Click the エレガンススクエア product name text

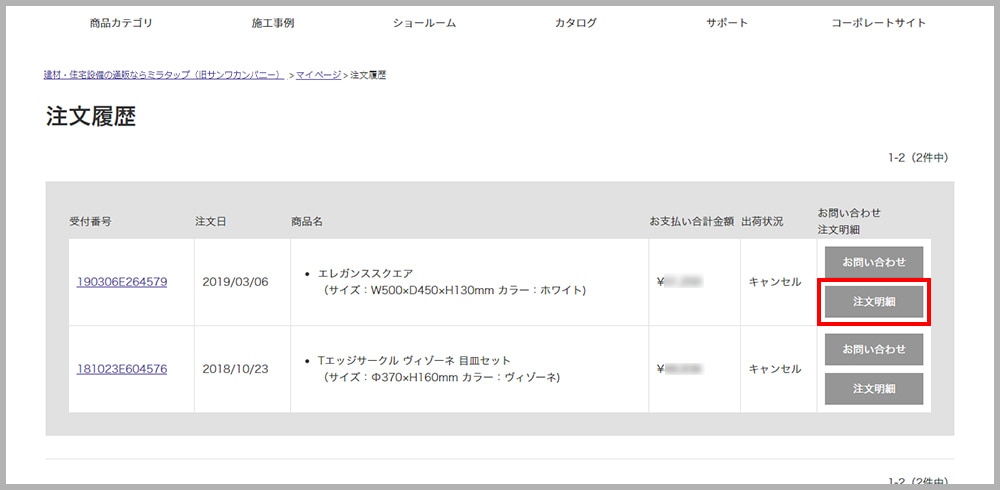pyautogui.click(x=365, y=274)
